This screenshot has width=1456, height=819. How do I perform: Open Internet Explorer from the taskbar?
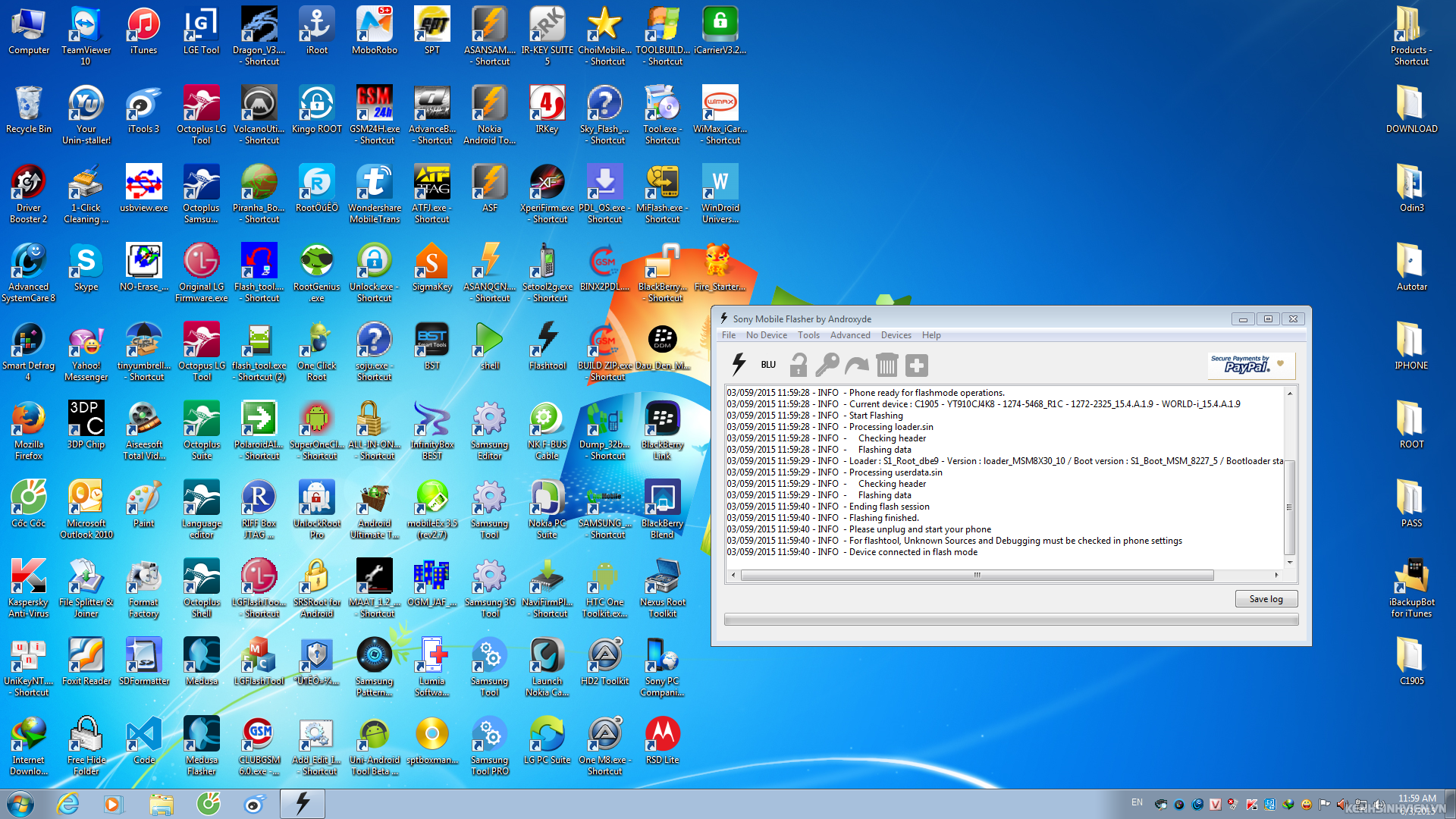tap(67, 804)
